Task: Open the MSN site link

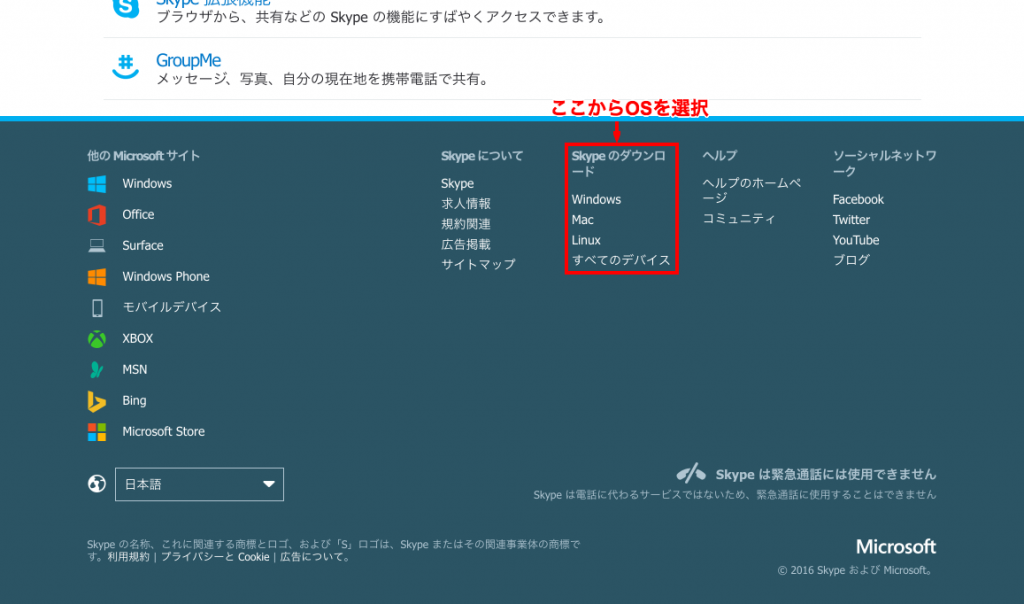Action: click(x=135, y=370)
